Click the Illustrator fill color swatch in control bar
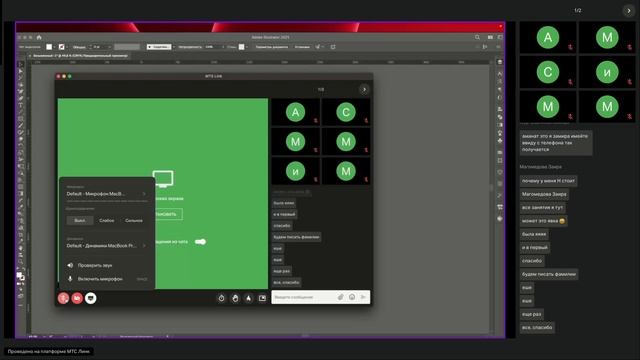Viewport: 640px width, 360px height. (49, 47)
